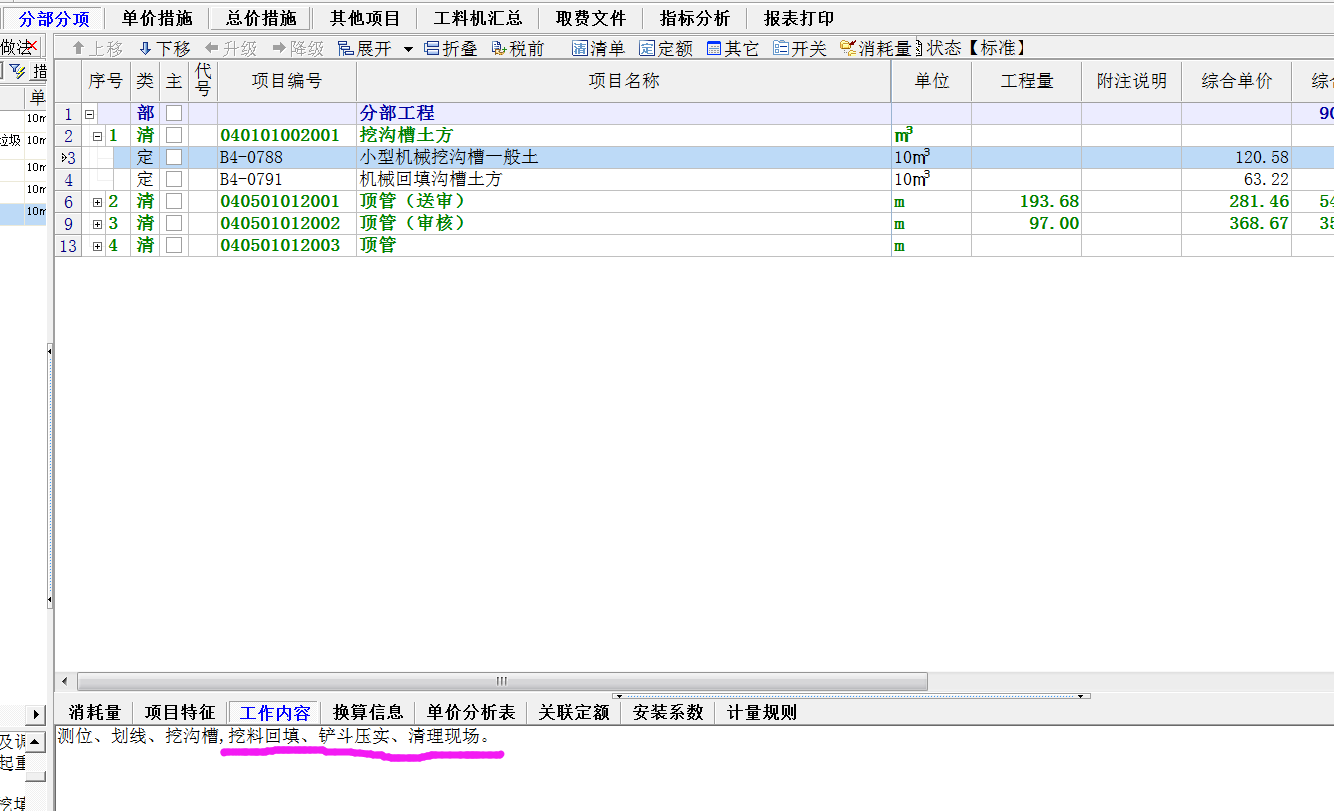
Task: Open the 分部分项 tab
Action: [x=54, y=18]
